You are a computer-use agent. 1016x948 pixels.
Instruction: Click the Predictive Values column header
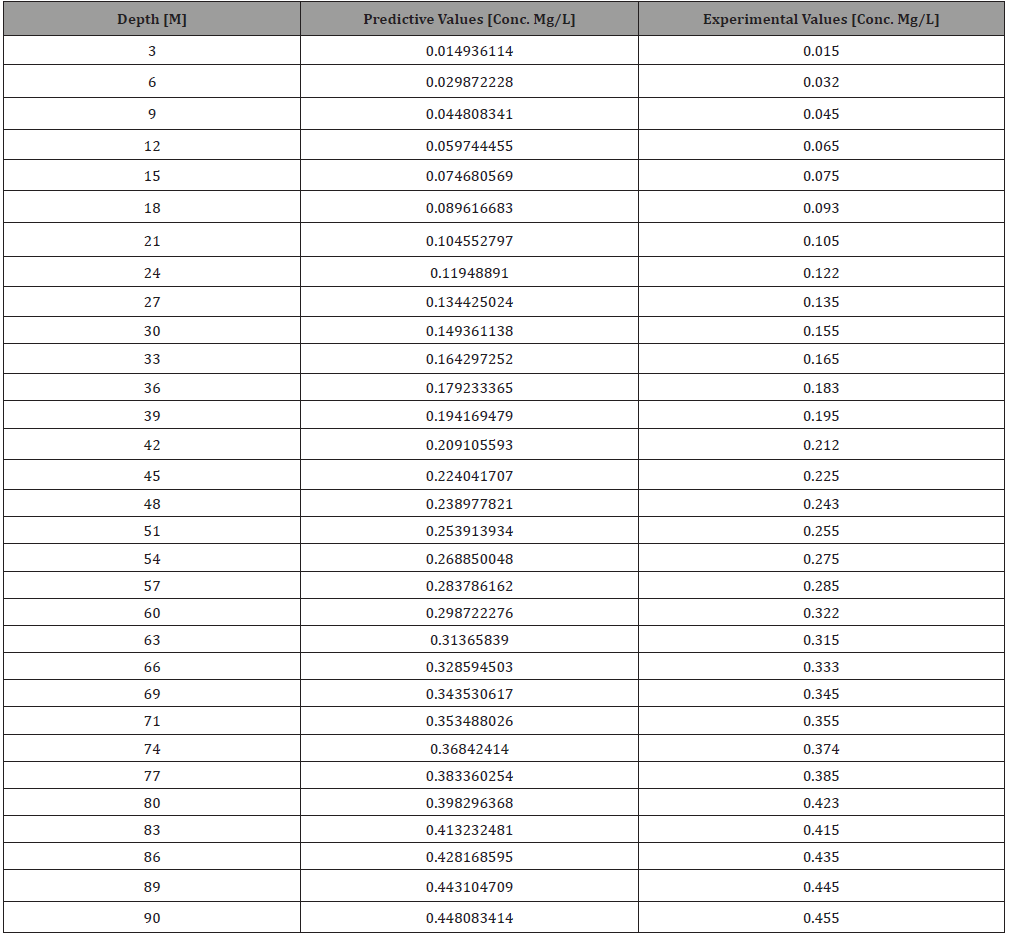coord(469,19)
